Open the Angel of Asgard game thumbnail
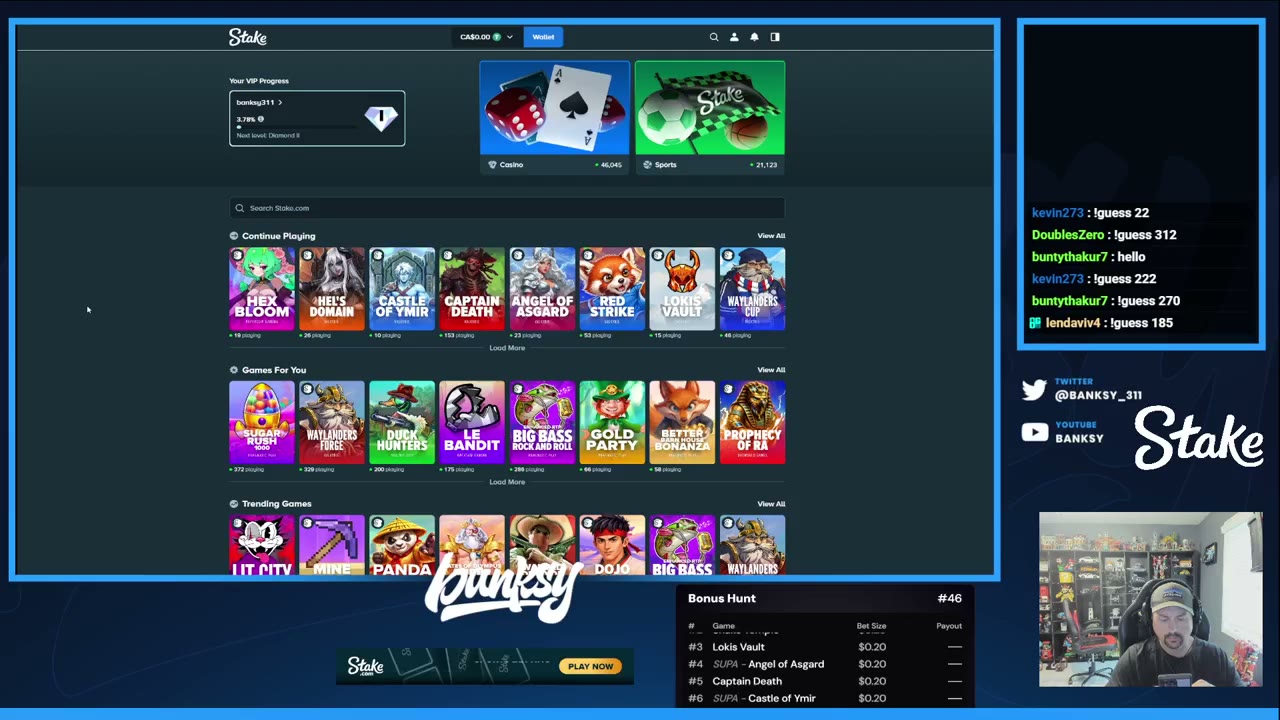Image resolution: width=1280 pixels, height=720 pixels. 542,289
